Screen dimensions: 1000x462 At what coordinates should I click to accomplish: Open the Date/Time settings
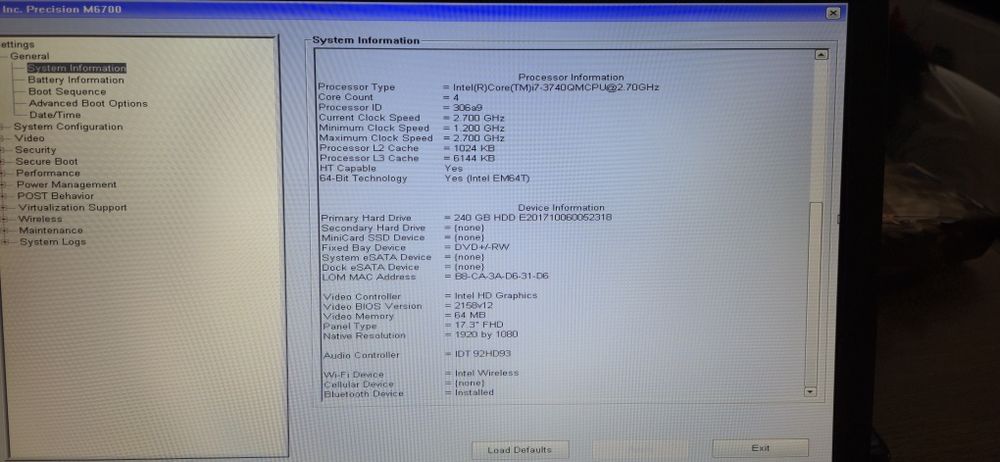coord(55,115)
